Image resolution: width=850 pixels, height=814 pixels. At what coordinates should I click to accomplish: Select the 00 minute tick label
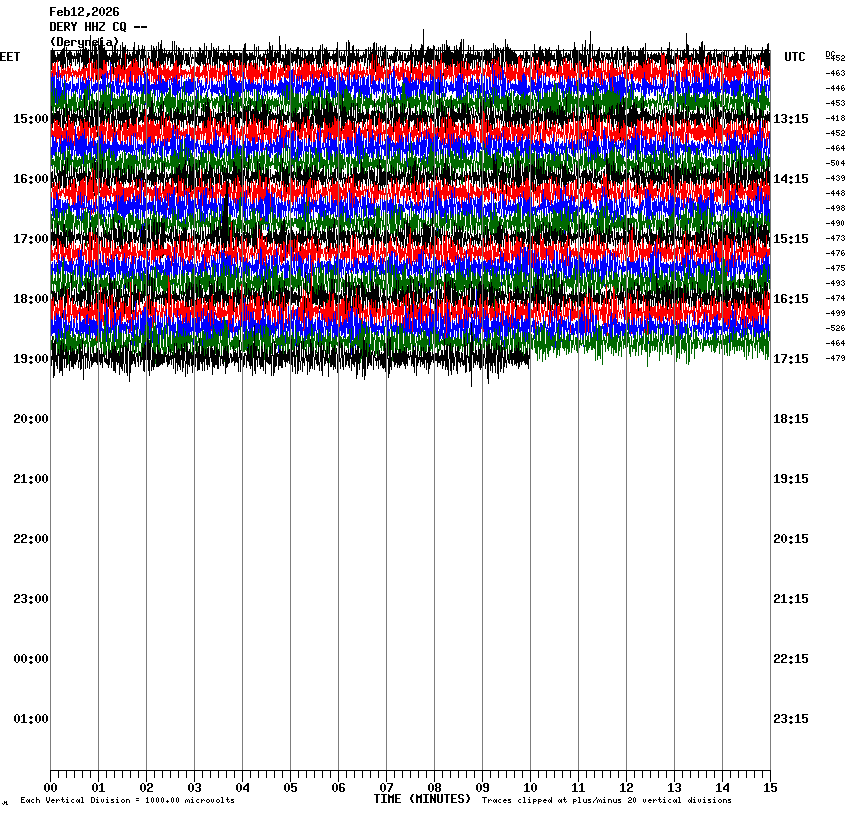(51, 788)
